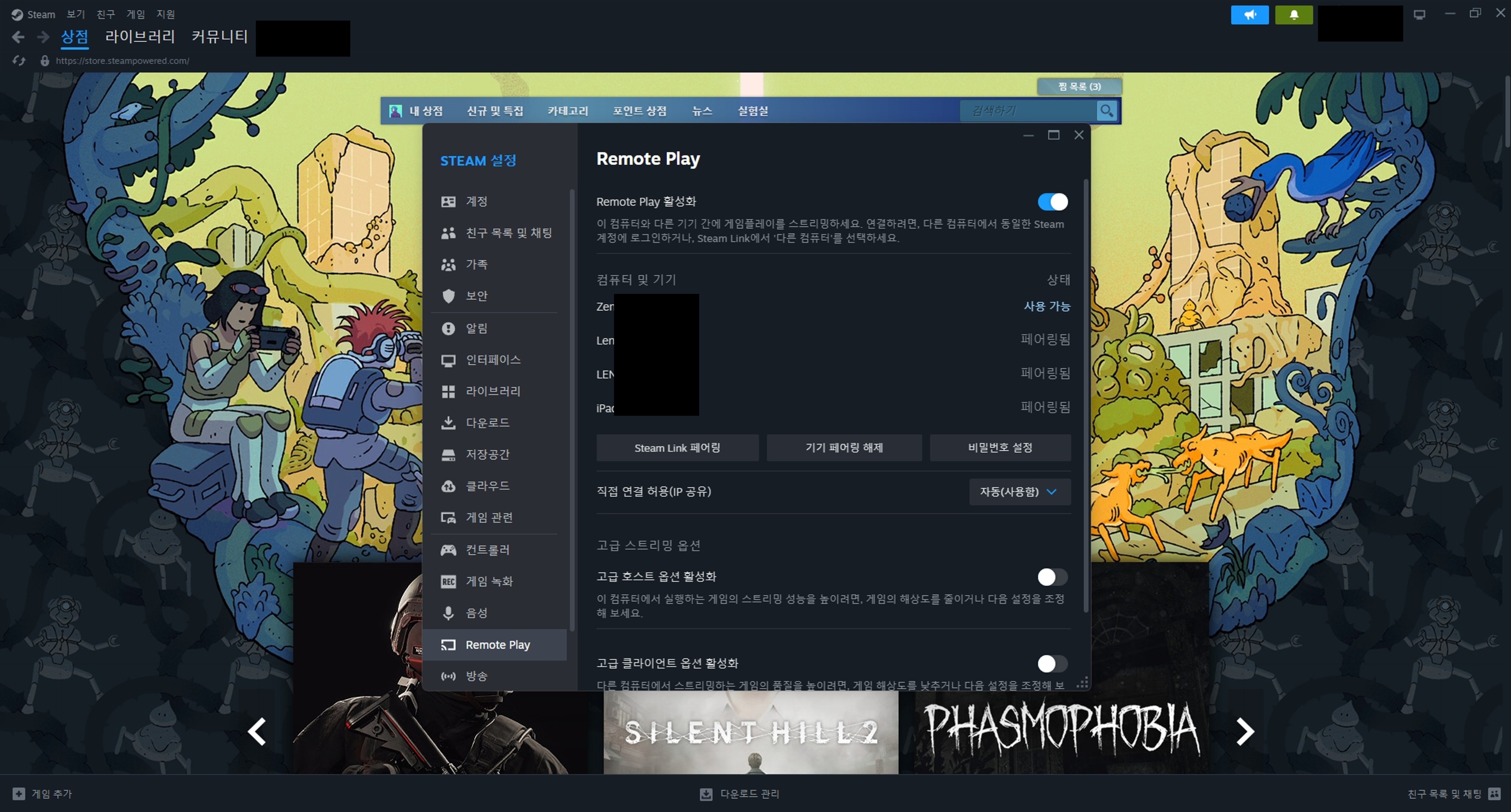The height and width of the screenshot is (812, 1511).
Task: Select the 가족 settings icon
Action: tap(448, 265)
